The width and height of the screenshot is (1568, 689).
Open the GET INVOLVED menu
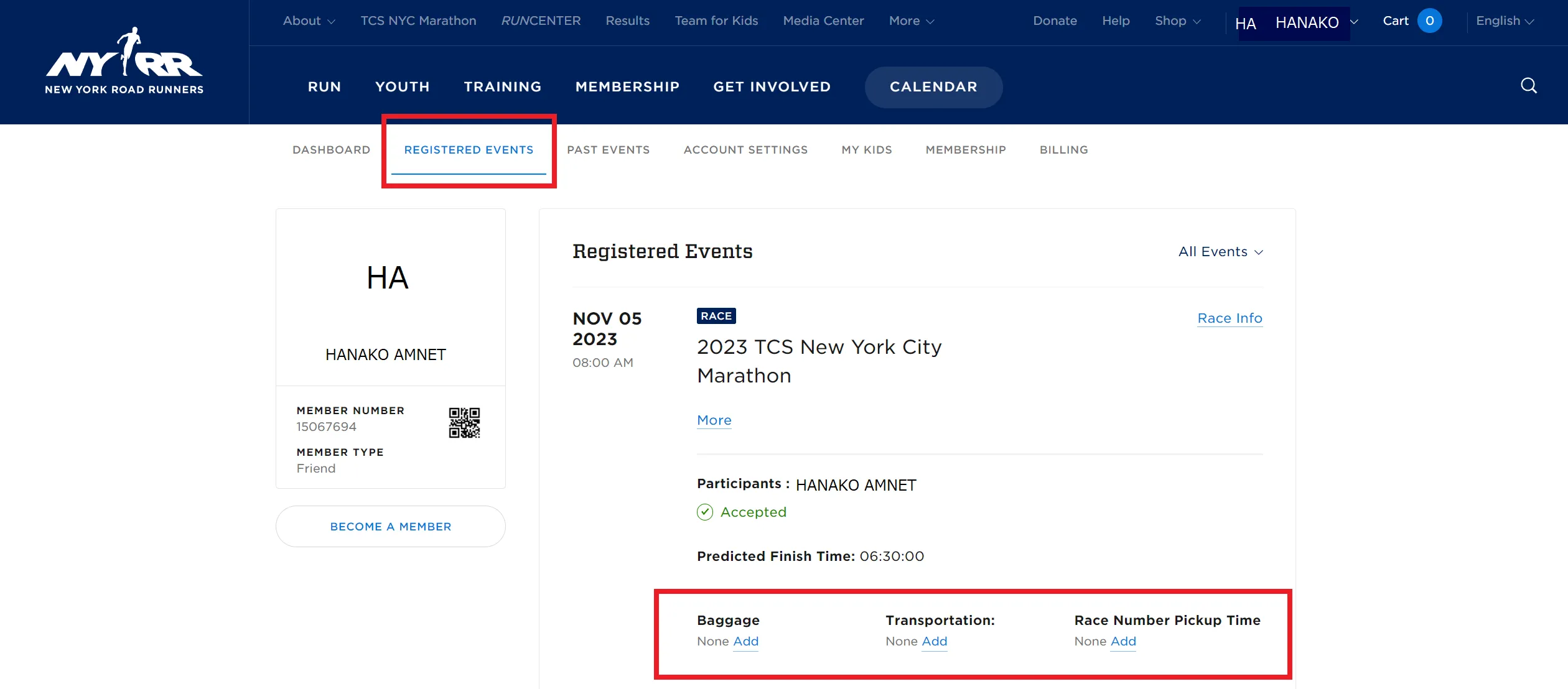[x=772, y=87]
